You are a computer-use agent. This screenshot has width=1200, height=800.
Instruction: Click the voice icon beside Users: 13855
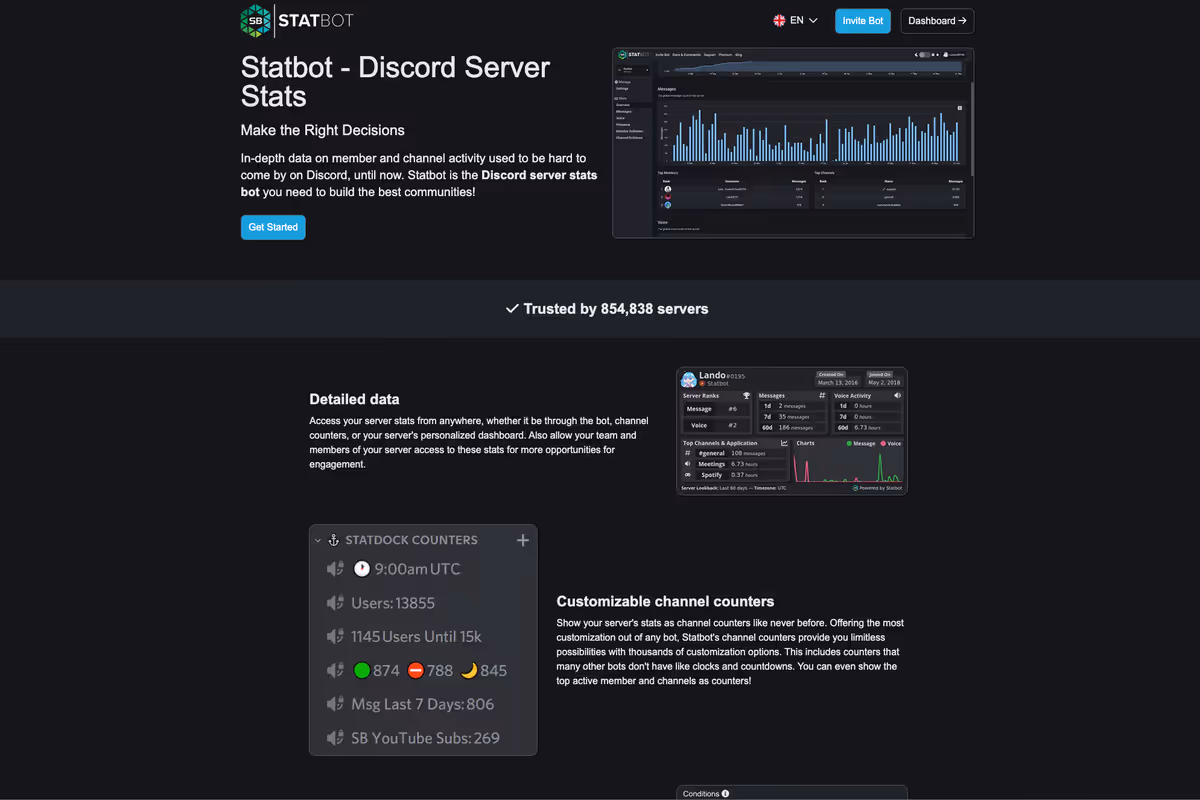[x=335, y=603]
